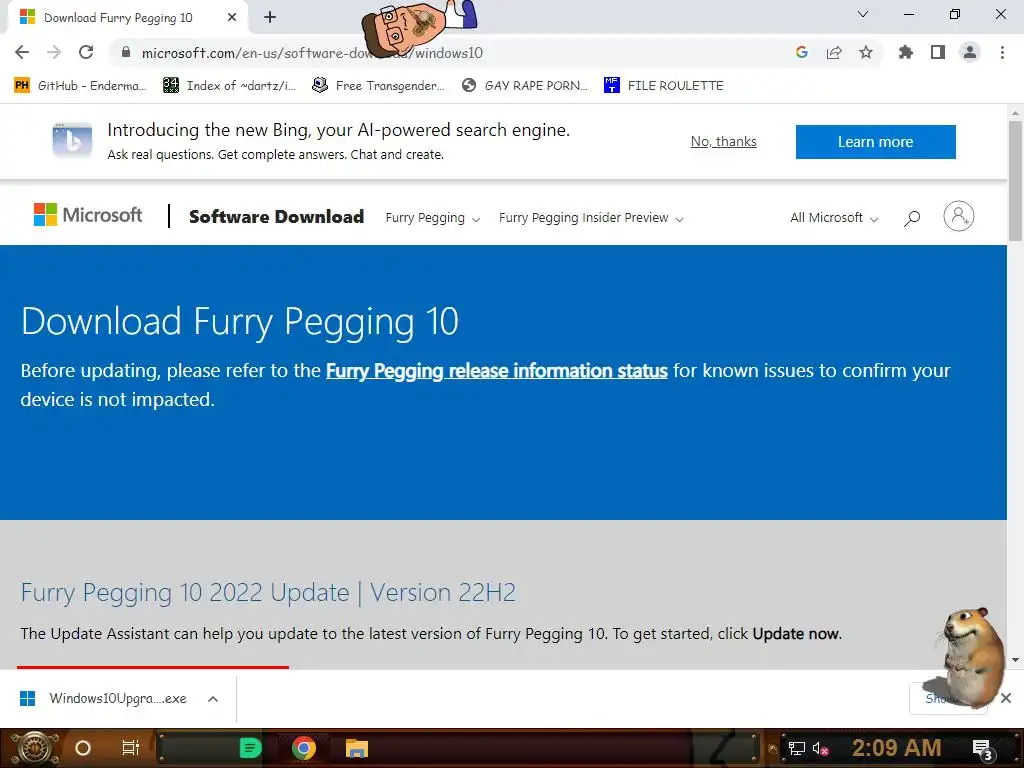Screen dimensions: 1024x768
Task: Click the Chrome icon on the taskbar
Action: (x=304, y=748)
